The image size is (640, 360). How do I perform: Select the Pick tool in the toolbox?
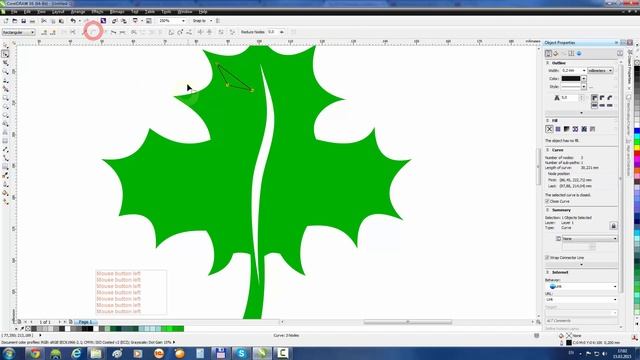(5, 45)
